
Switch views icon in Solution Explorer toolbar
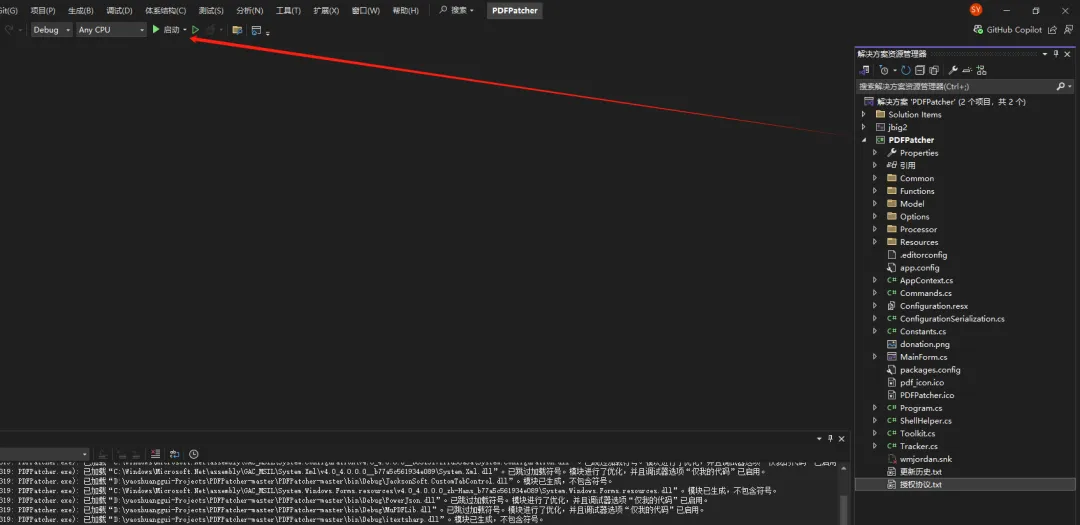[864, 70]
